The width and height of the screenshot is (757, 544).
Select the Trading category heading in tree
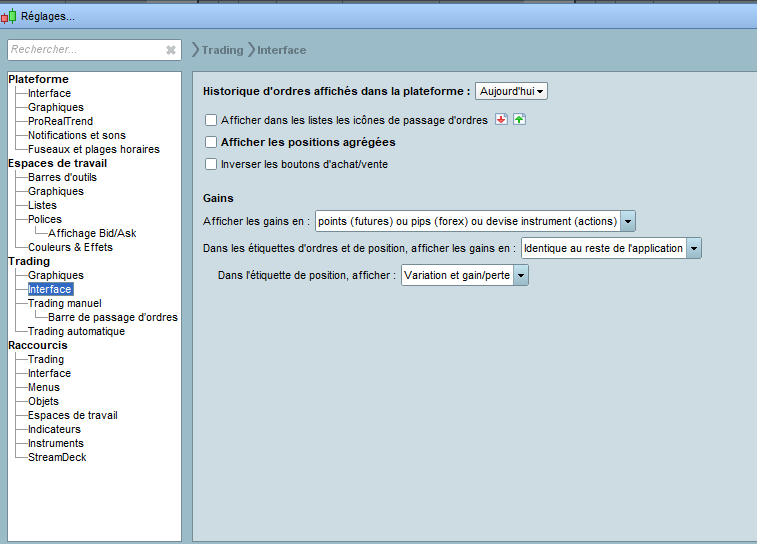29,261
